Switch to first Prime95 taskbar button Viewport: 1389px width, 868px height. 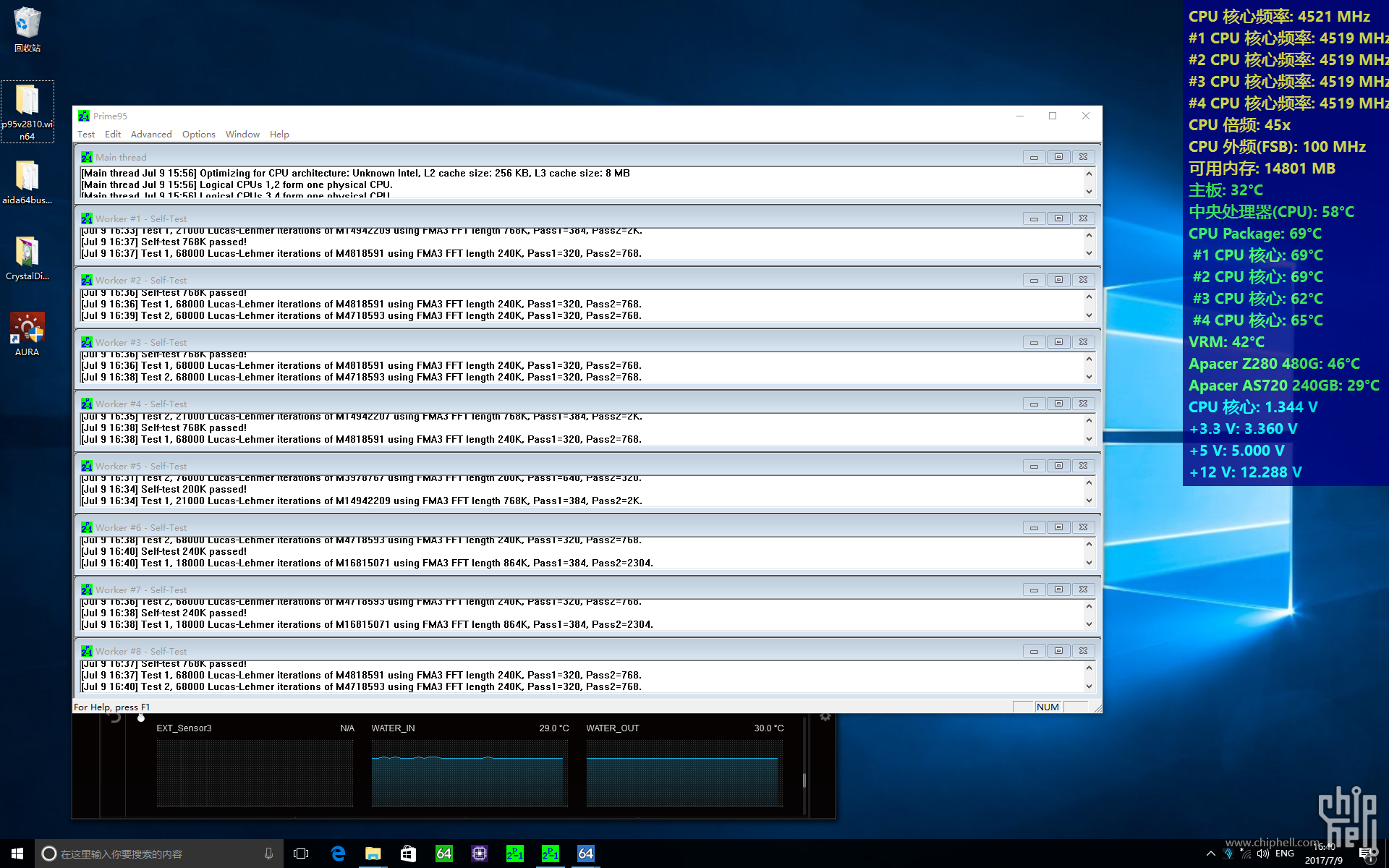515,854
